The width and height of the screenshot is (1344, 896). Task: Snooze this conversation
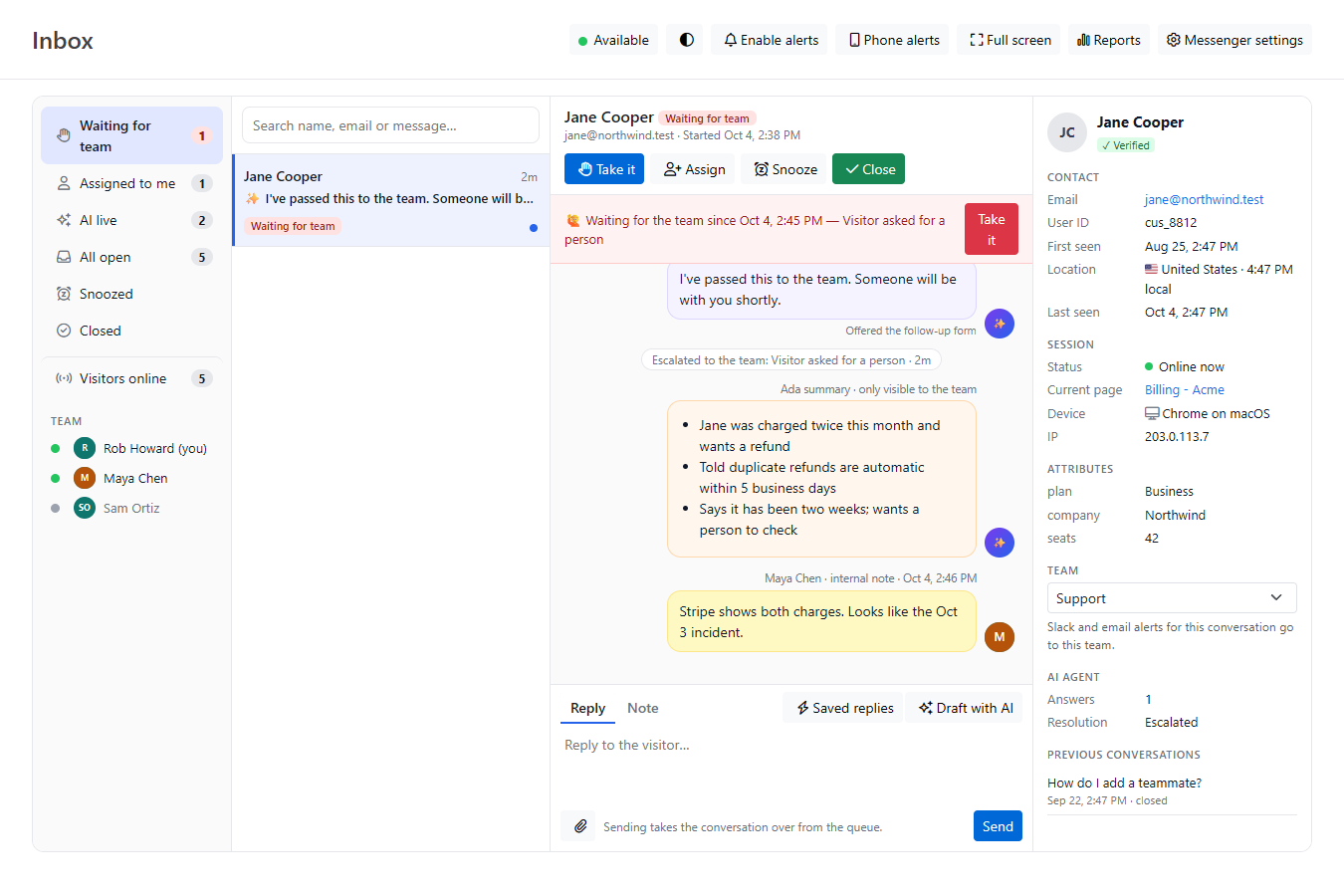pyautogui.click(x=784, y=169)
